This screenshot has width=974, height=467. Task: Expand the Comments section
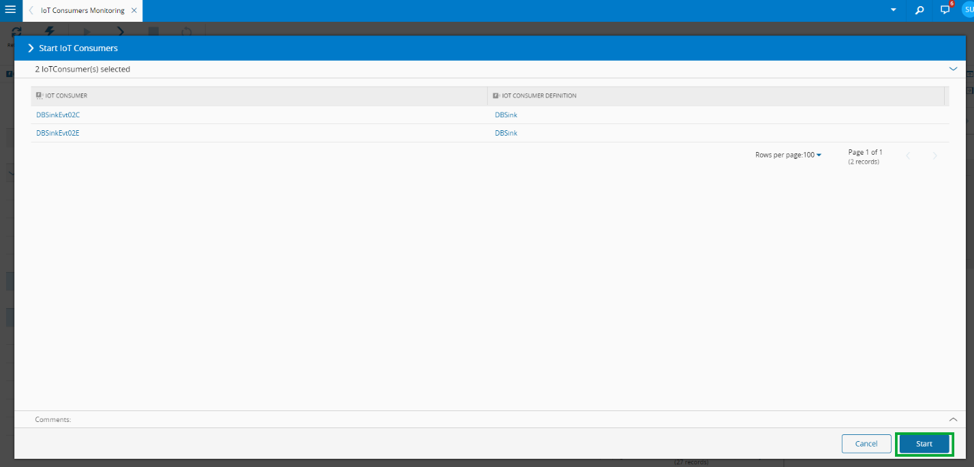pos(954,420)
